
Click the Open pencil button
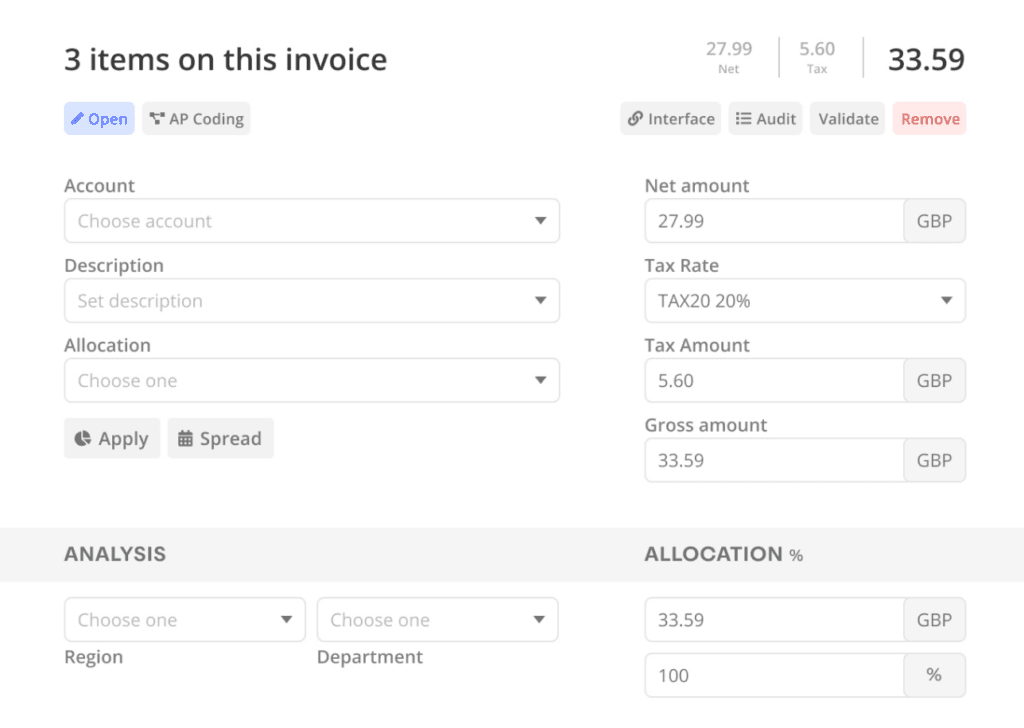(x=99, y=119)
